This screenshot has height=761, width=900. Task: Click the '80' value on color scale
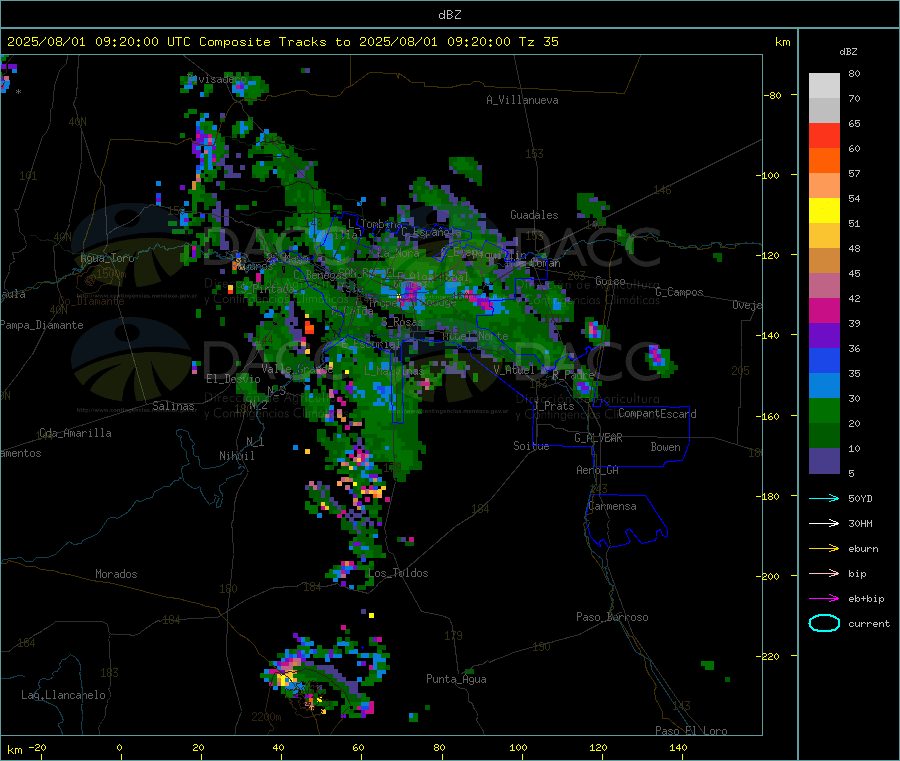(854, 73)
